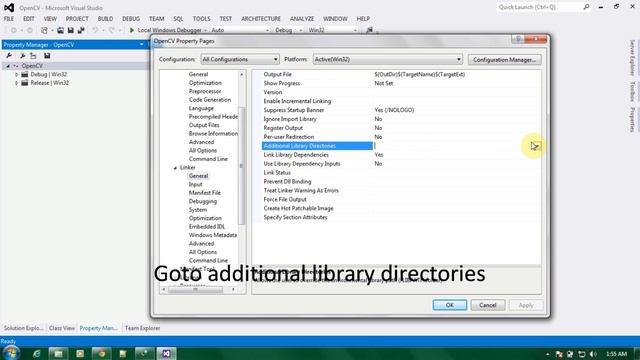Click the Visual Studio logo icon
The width and height of the screenshot is (640, 360).
coord(9,7)
